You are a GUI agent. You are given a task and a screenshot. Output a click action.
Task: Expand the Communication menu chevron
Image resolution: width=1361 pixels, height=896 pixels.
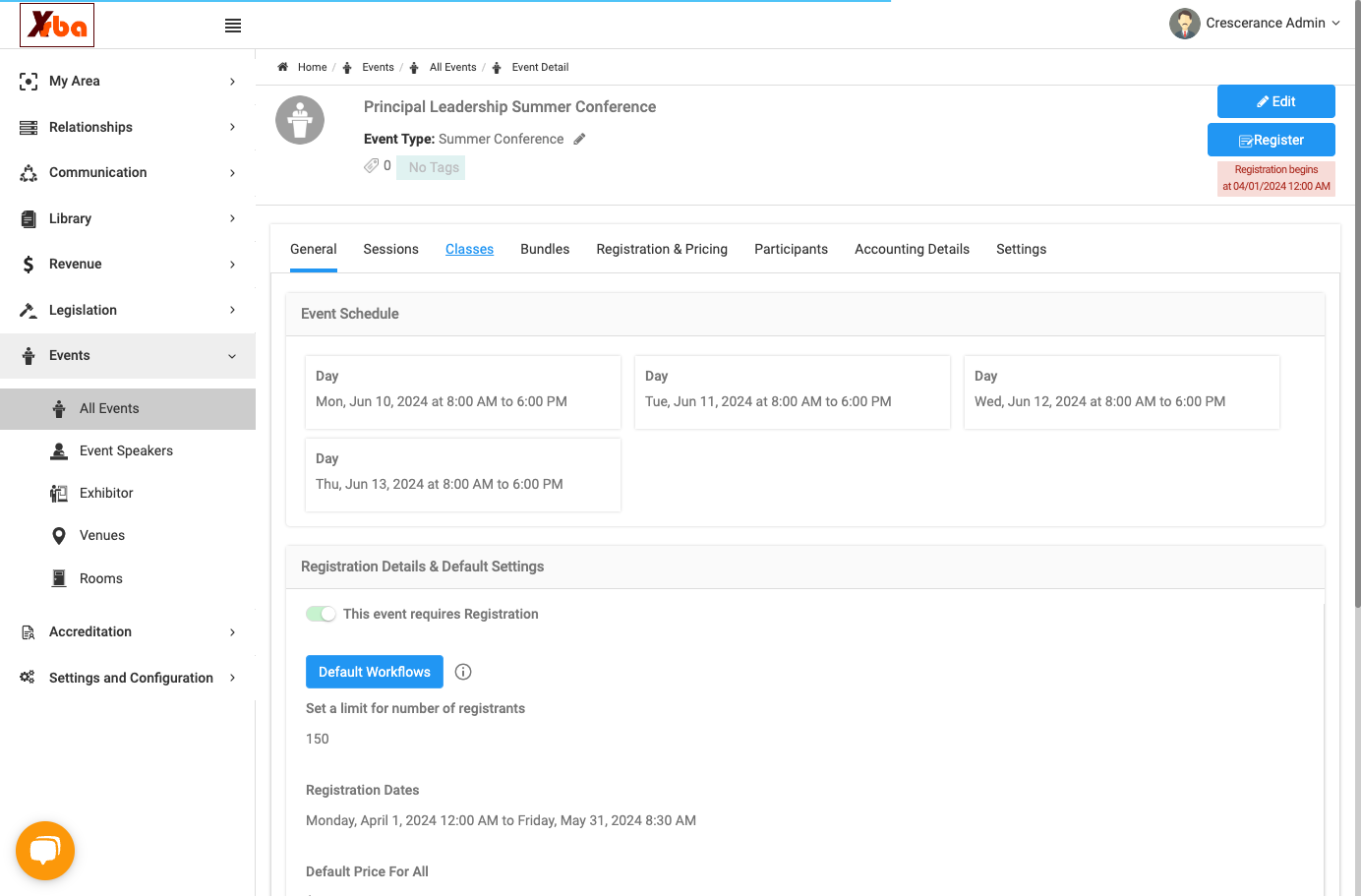(x=232, y=173)
